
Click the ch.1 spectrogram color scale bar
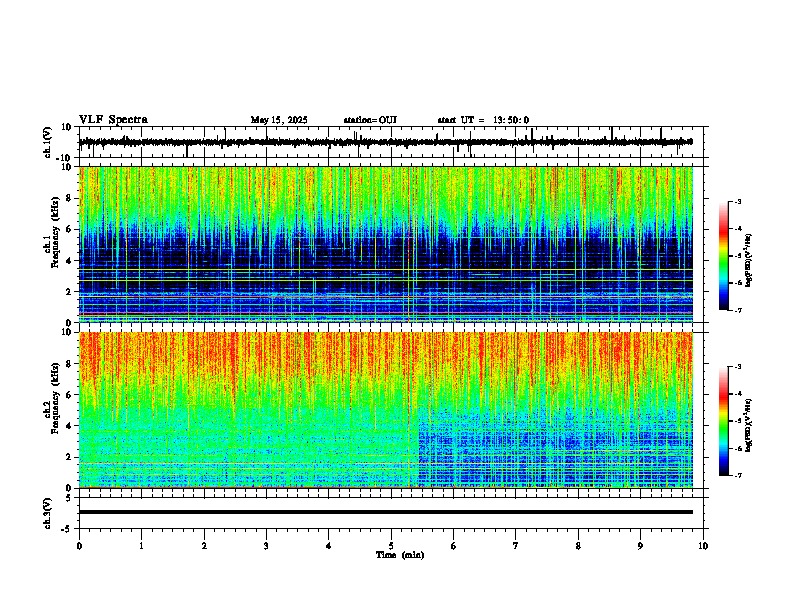[x=723, y=256]
